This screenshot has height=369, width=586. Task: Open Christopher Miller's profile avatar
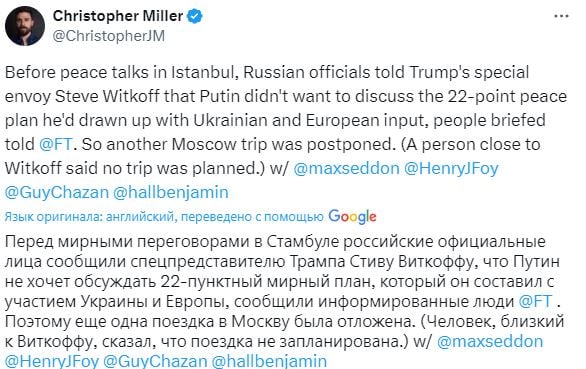tap(25, 26)
